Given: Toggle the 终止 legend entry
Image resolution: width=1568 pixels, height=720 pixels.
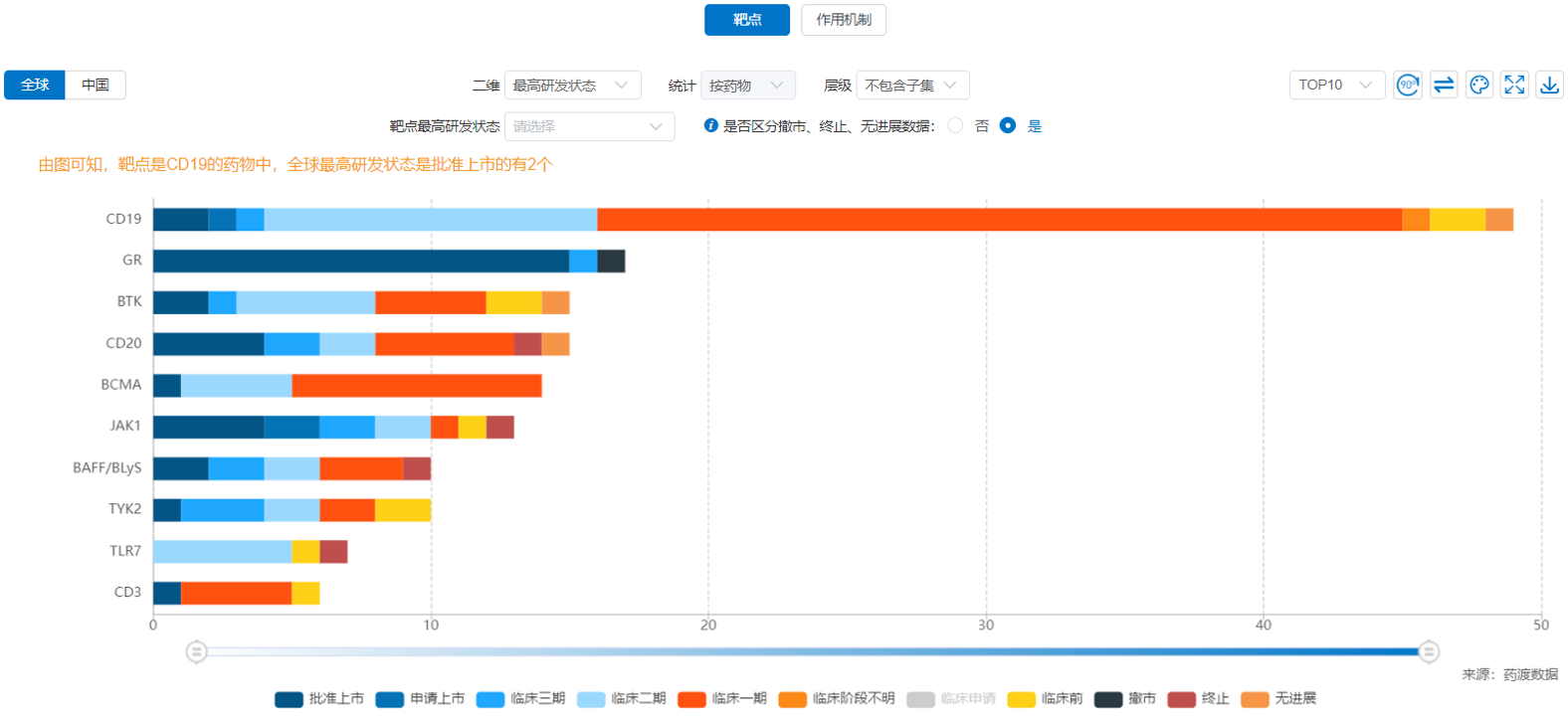Looking at the screenshot, I should pos(1198,699).
